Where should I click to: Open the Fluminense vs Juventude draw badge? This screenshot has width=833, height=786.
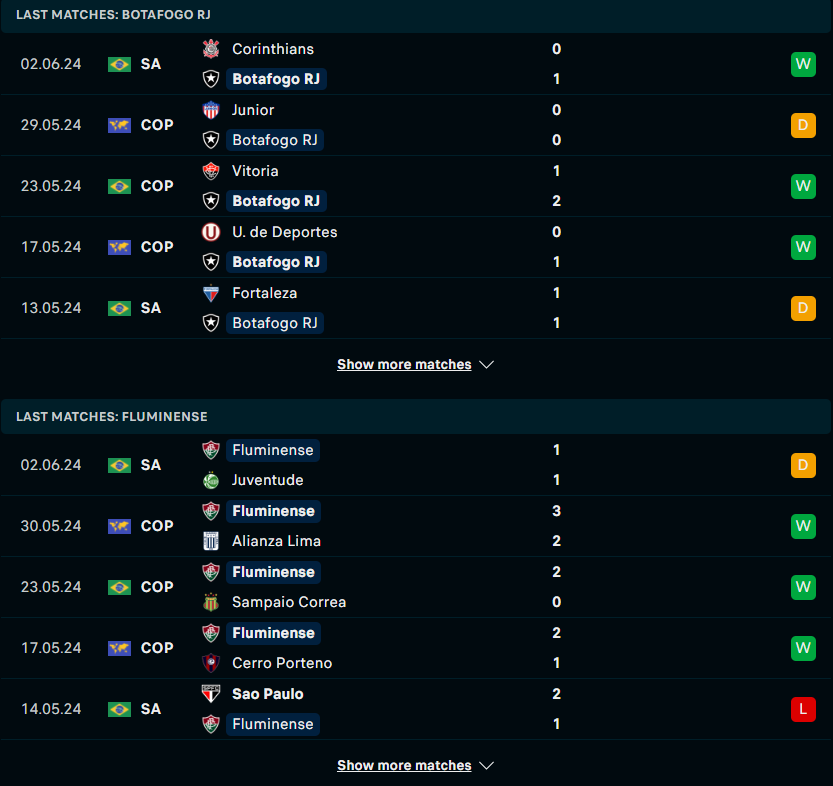coord(803,465)
